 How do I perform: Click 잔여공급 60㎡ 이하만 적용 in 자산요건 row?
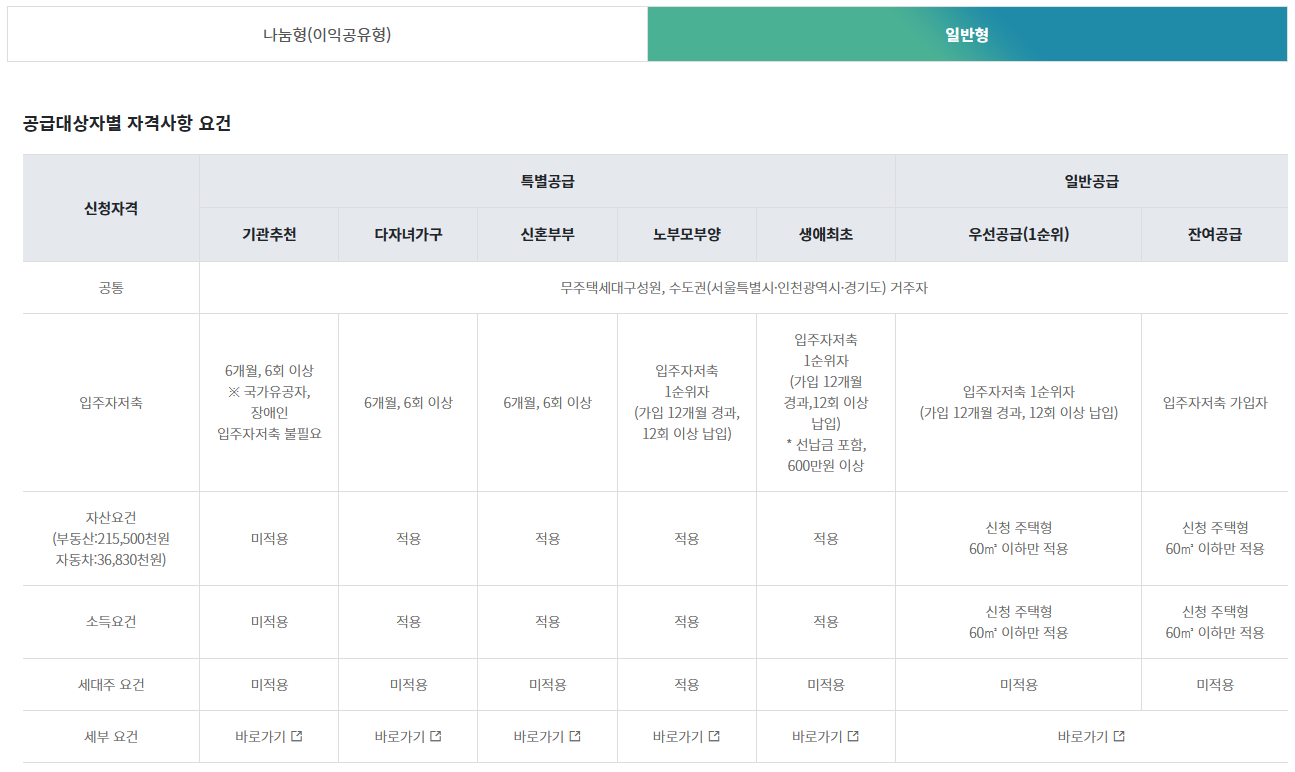(1214, 538)
